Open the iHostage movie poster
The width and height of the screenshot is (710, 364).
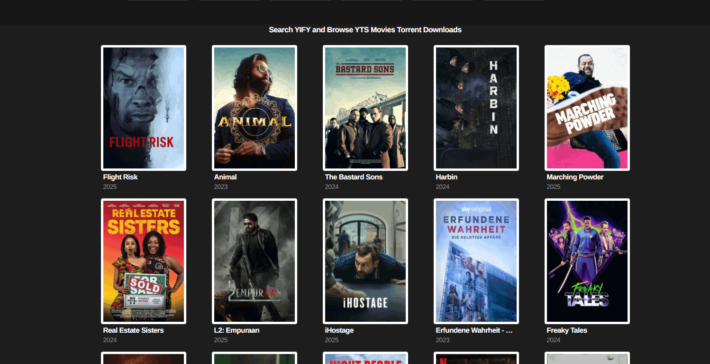tap(365, 261)
